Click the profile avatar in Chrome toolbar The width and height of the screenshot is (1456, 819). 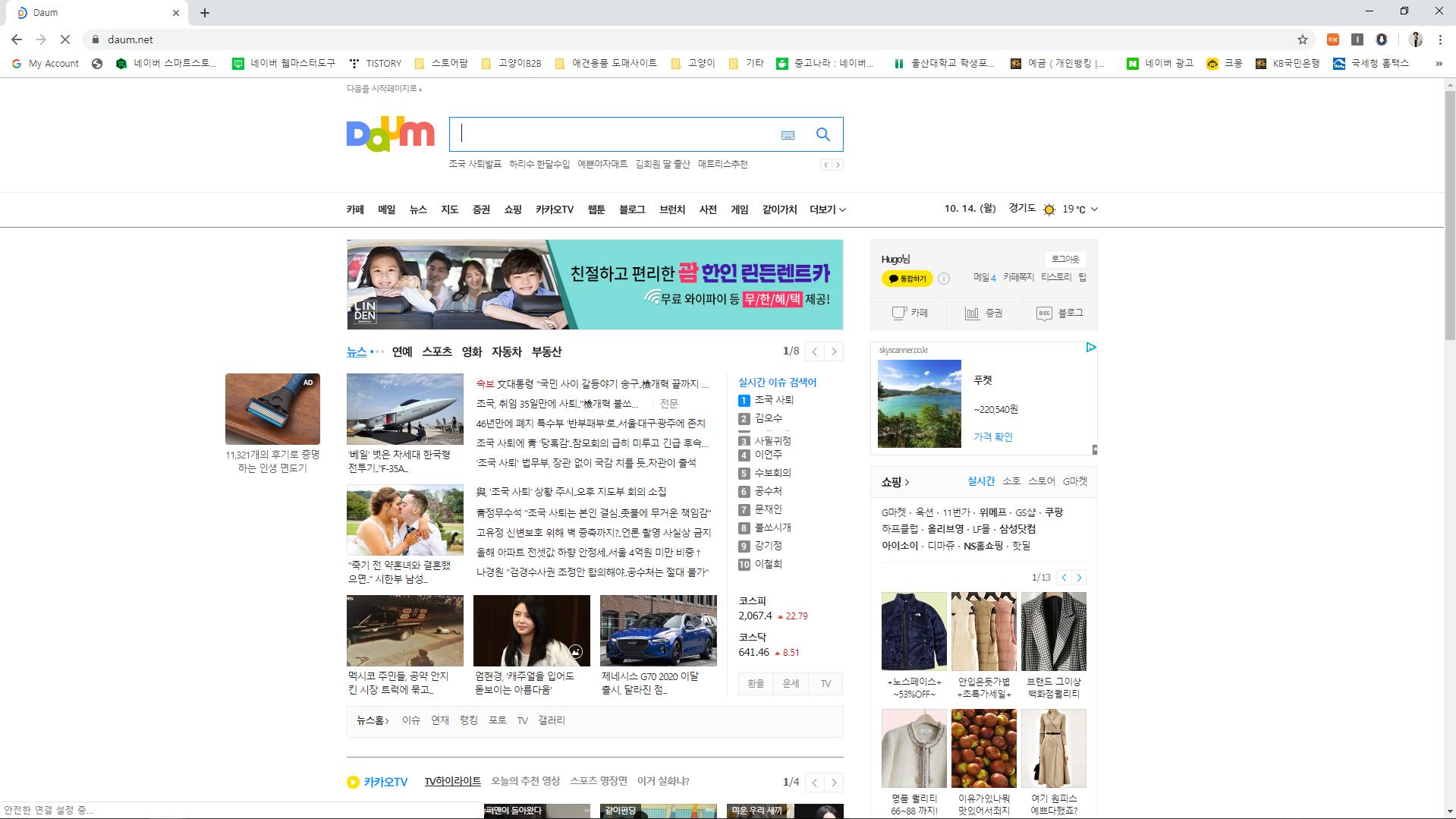point(1416,39)
